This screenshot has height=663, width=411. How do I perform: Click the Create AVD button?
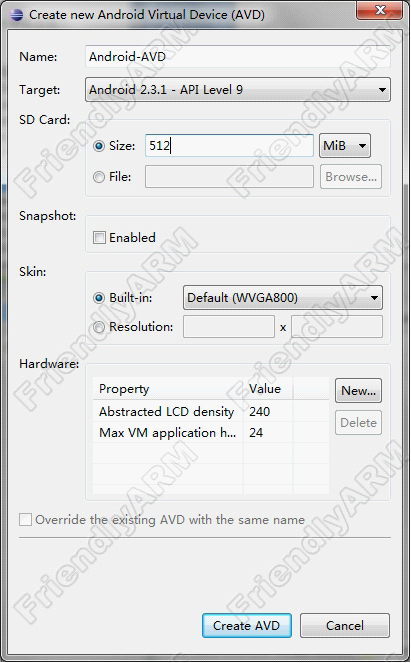pos(247,625)
